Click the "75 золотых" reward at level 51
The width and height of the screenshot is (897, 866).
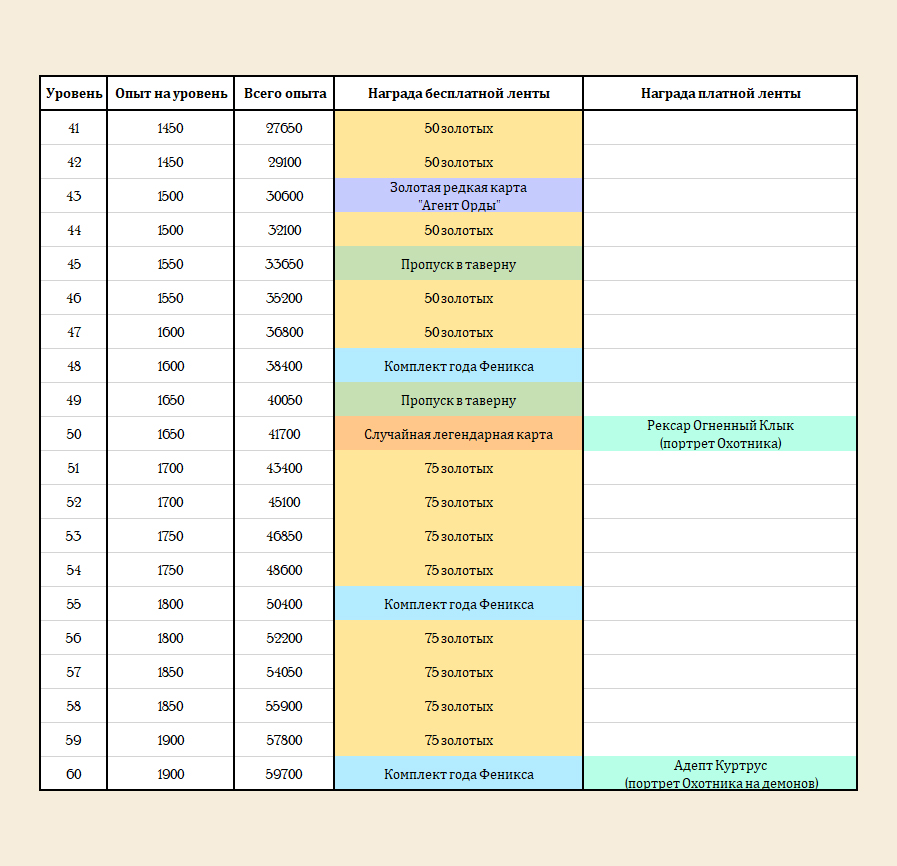(x=458, y=468)
